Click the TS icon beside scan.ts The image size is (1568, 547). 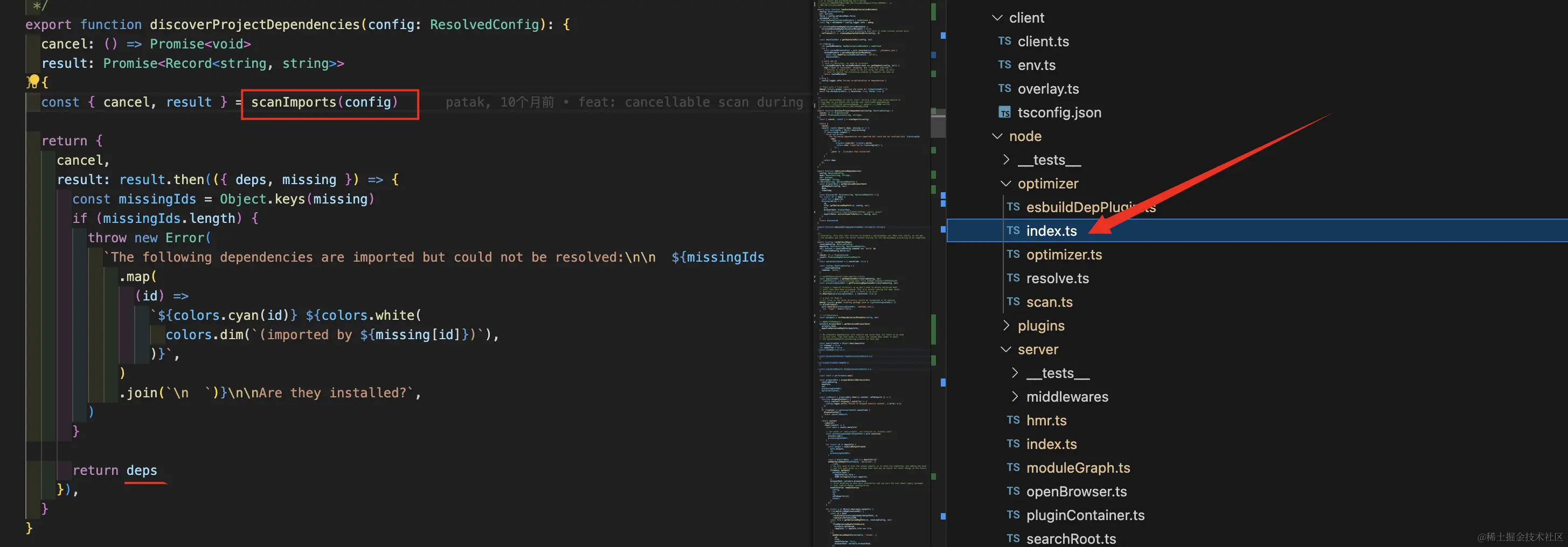(1013, 302)
